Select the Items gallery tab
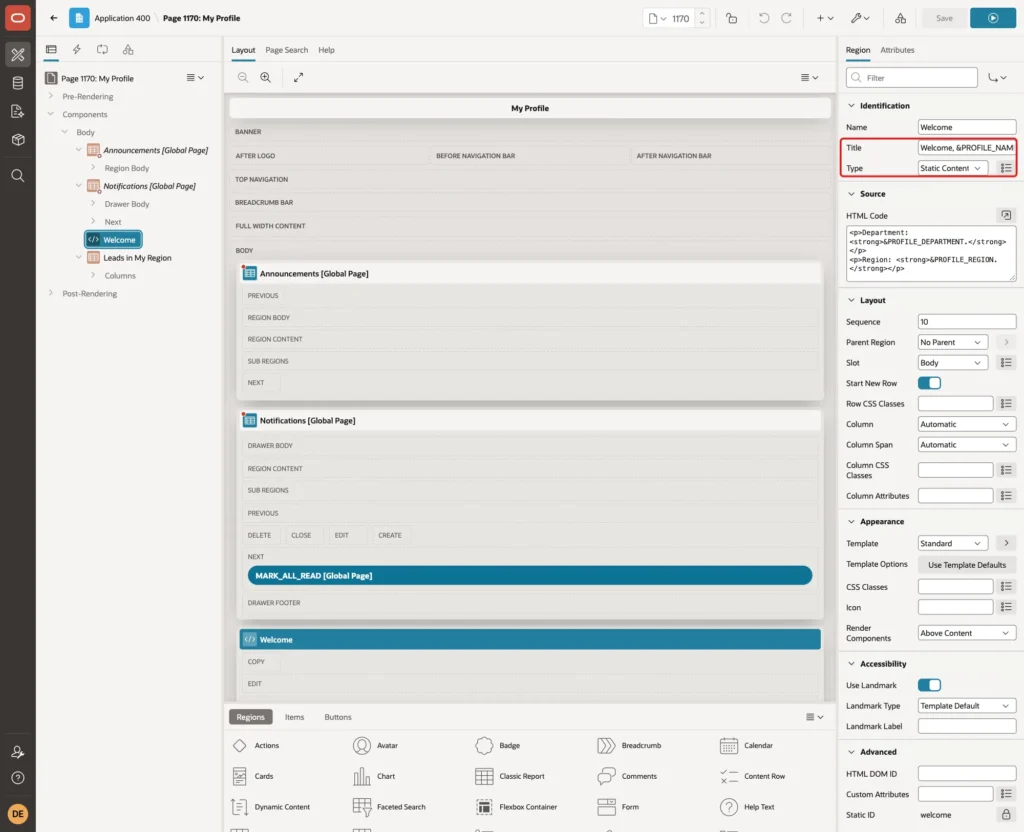This screenshot has width=1024, height=832. click(x=295, y=717)
